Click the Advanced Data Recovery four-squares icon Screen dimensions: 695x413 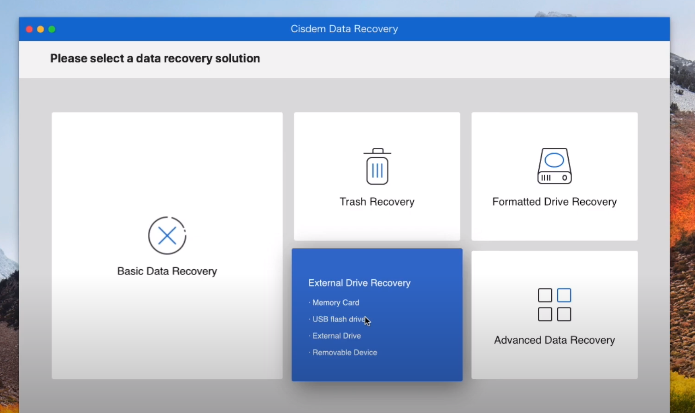tap(554, 304)
